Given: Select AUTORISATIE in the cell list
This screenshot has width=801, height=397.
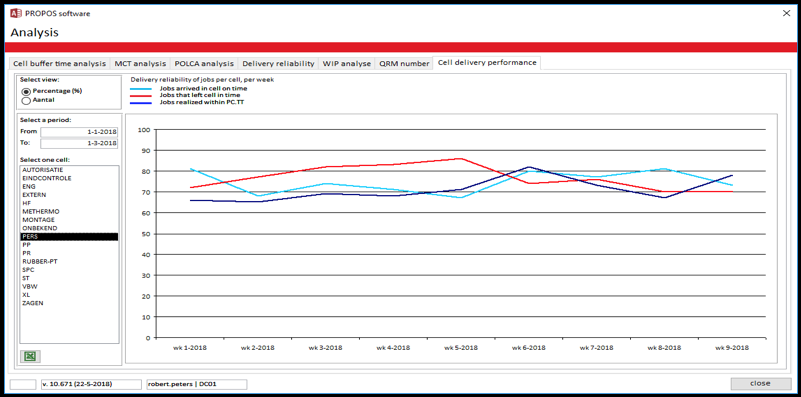Looking at the screenshot, I should click(69, 170).
